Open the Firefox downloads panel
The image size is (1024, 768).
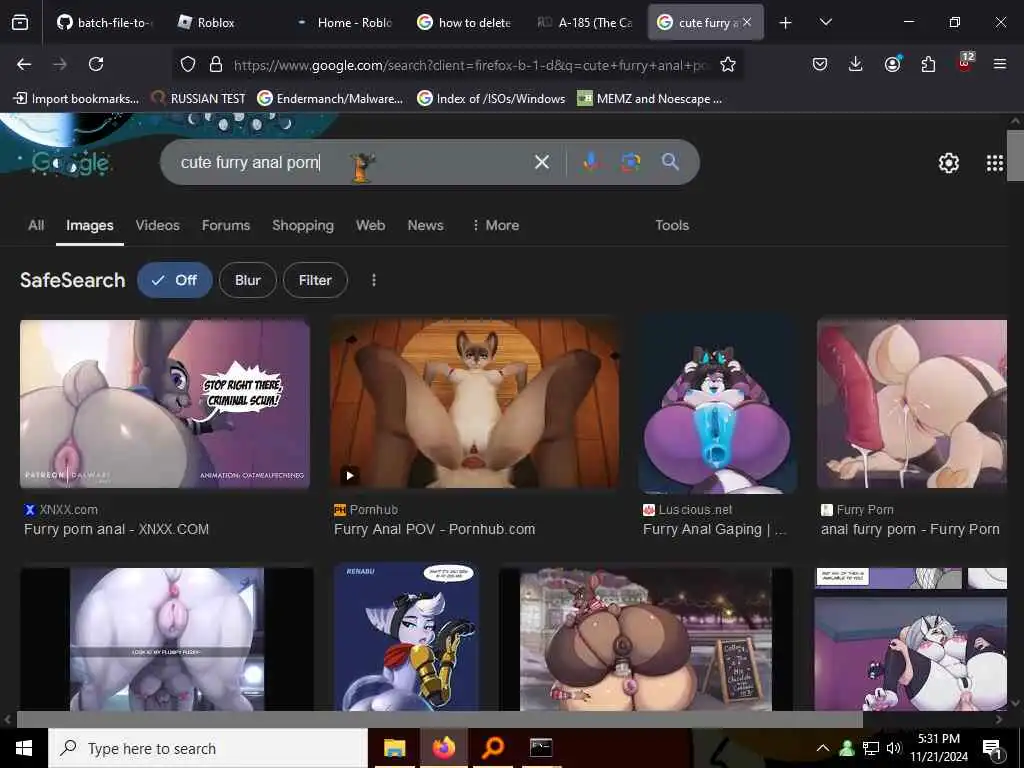[856, 64]
